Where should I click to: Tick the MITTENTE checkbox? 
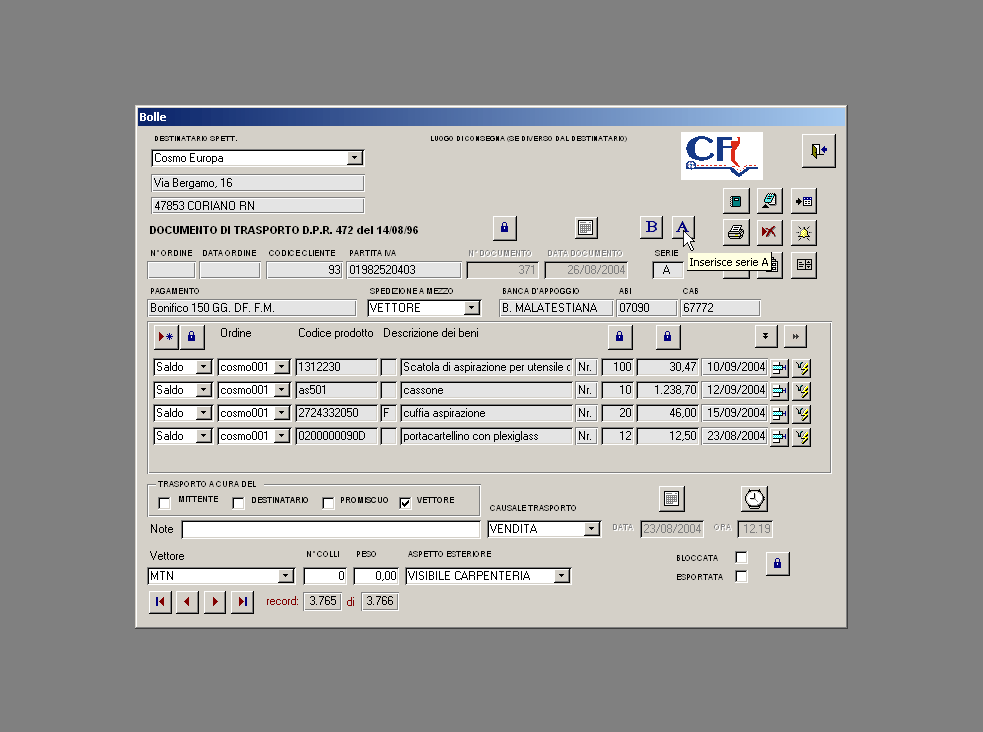(x=164, y=503)
